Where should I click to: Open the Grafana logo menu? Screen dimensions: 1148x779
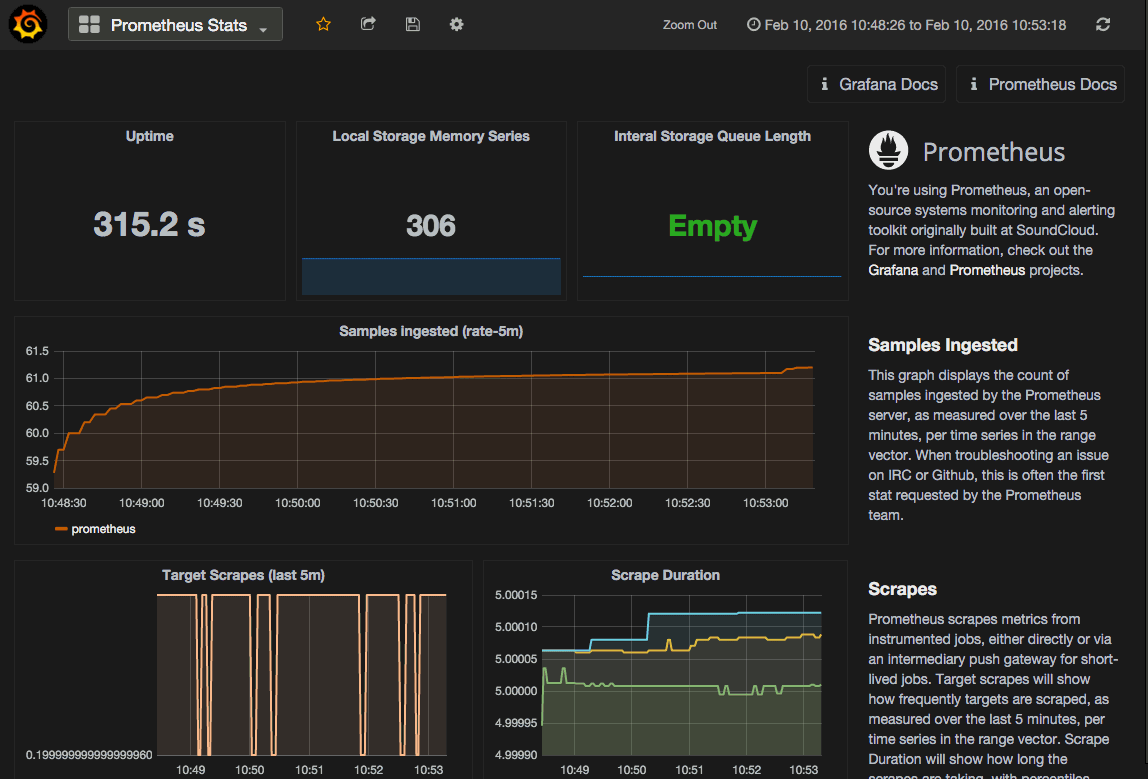point(28,24)
